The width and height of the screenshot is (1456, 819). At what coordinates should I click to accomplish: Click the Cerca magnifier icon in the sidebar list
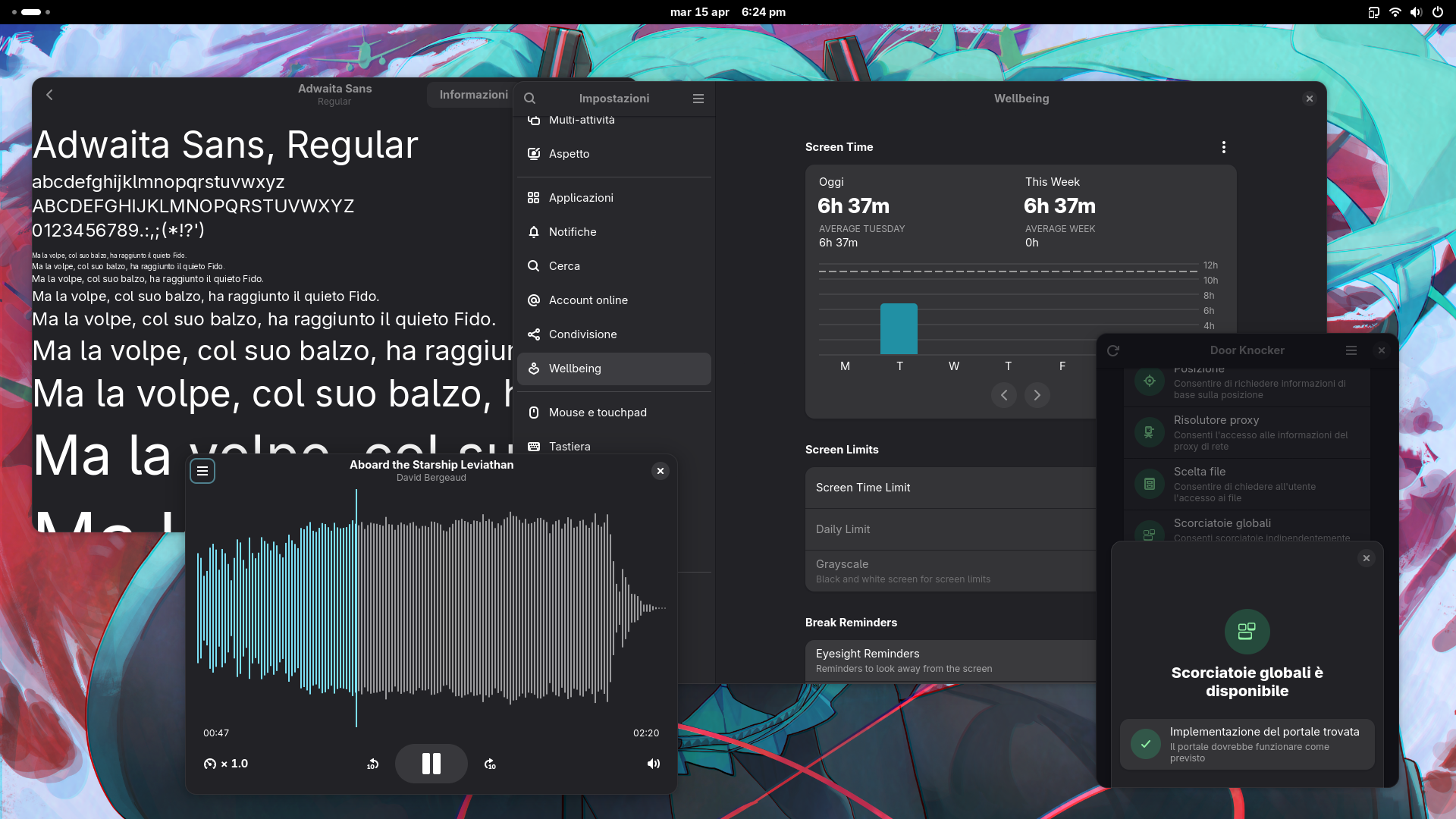(534, 266)
